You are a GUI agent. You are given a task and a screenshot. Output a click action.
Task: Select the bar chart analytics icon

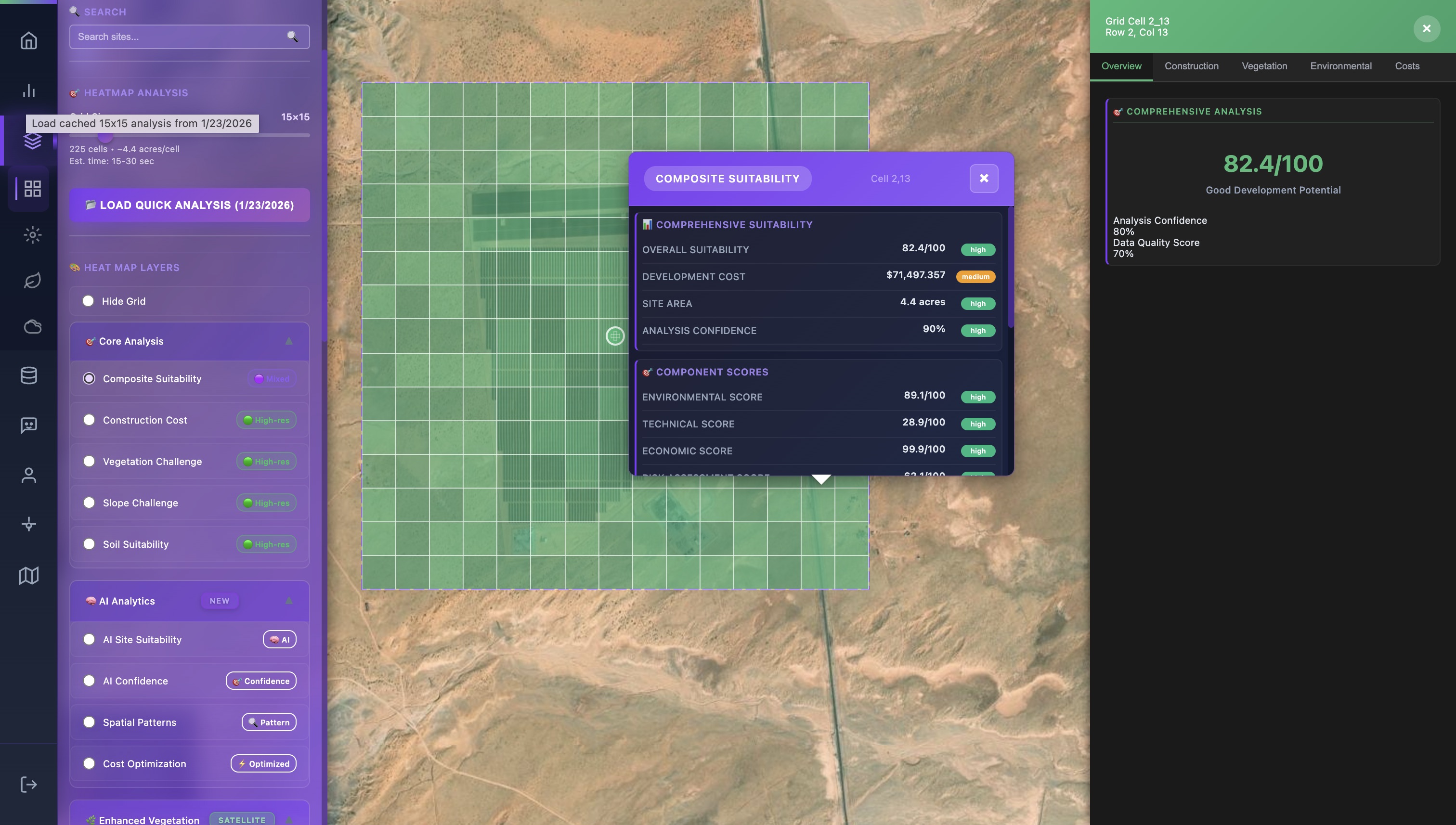pyautogui.click(x=28, y=90)
